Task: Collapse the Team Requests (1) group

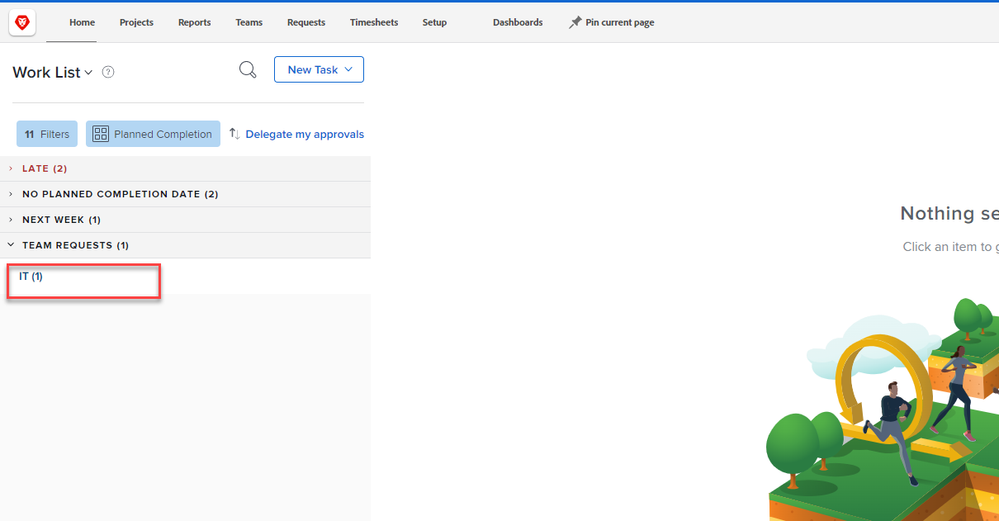Action: pyautogui.click(x=75, y=245)
